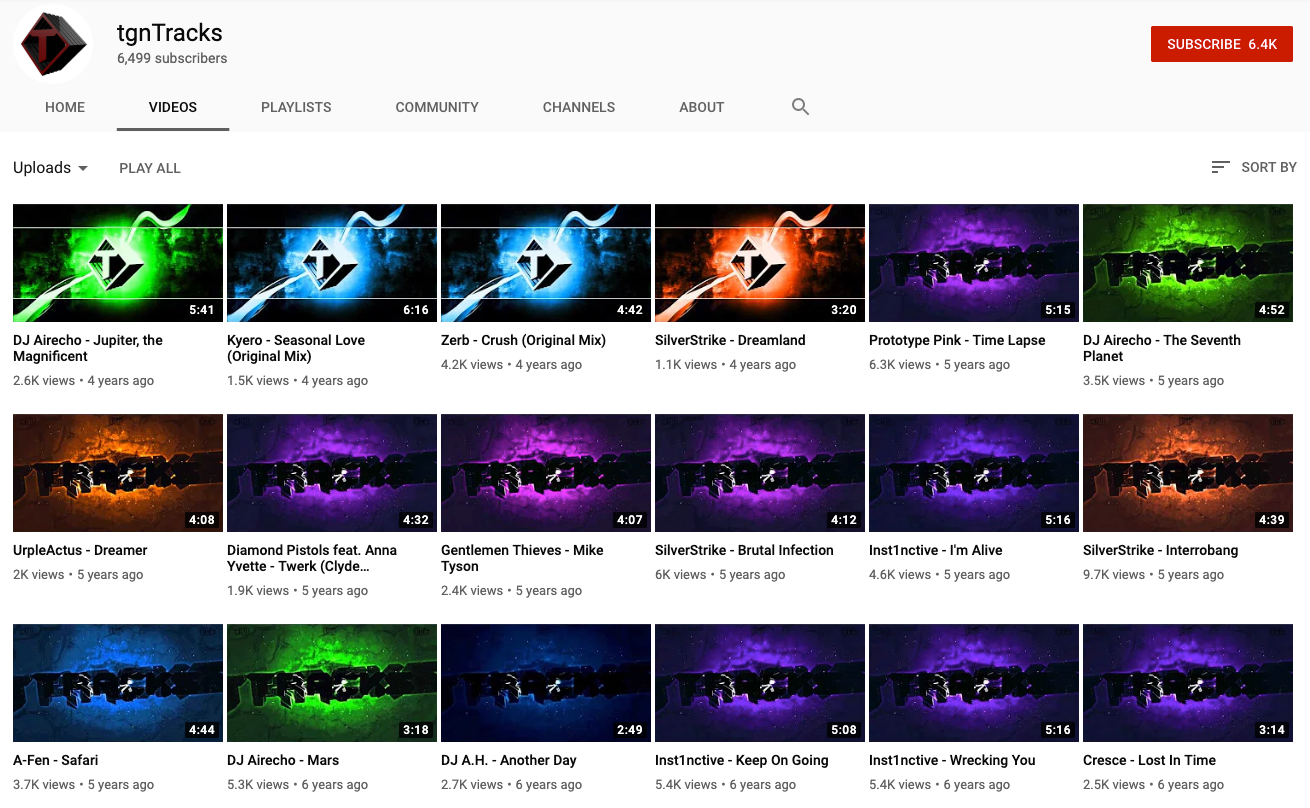The image size is (1310, 808).
Task: Click the Subscribe 6.4K button
Action: 1222,44
